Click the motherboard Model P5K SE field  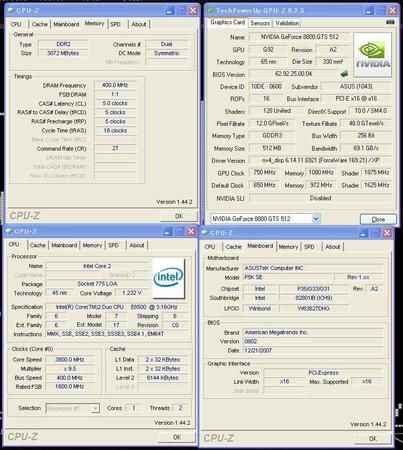click(288, 277)
